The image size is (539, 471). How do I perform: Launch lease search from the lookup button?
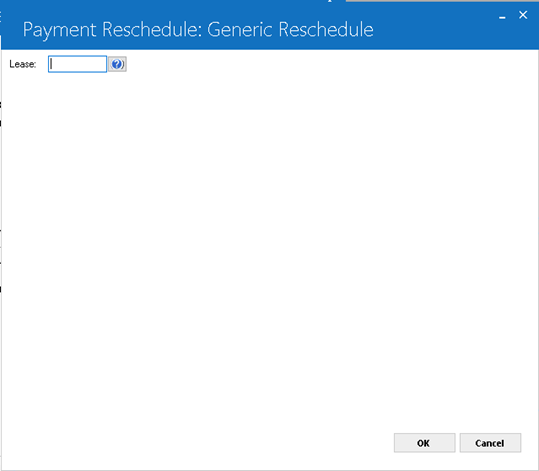click(117, 64)
